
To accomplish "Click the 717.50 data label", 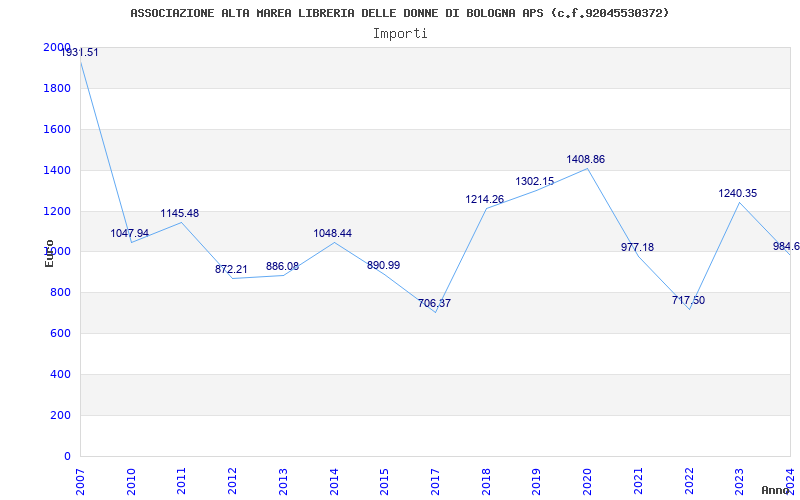I will (688, 300).
